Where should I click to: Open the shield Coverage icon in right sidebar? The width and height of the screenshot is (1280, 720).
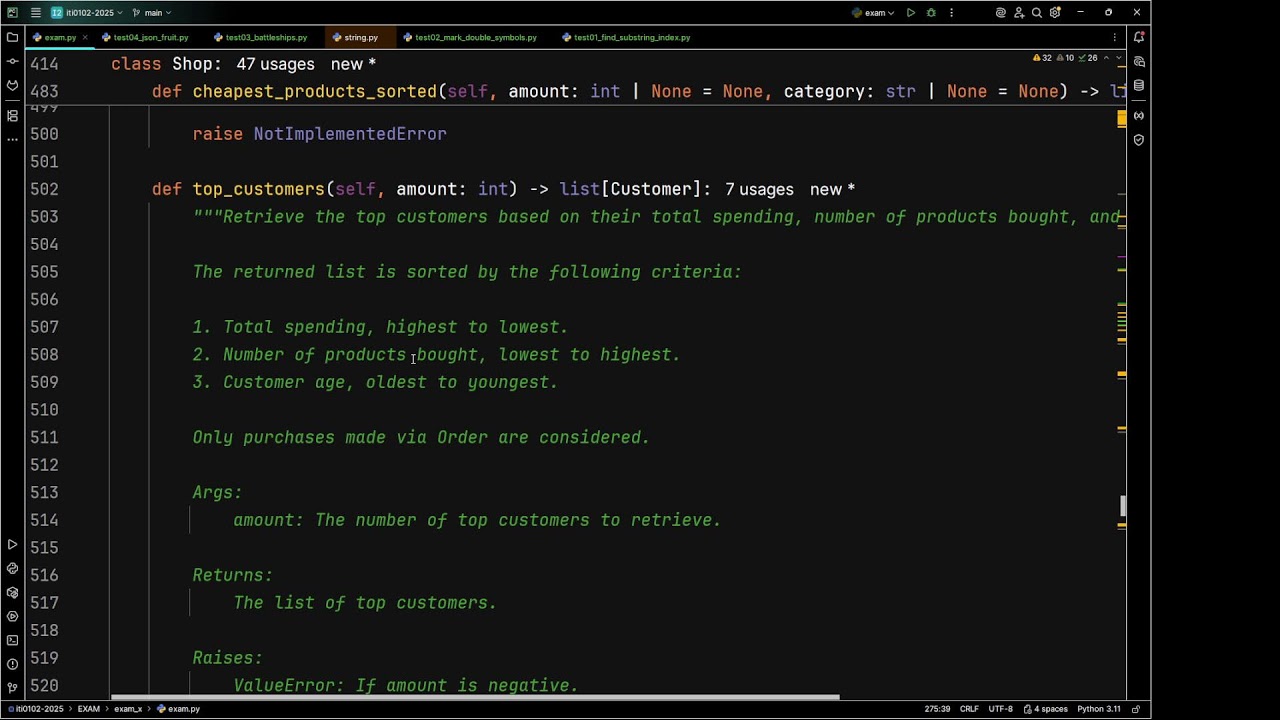[1139, 140]
